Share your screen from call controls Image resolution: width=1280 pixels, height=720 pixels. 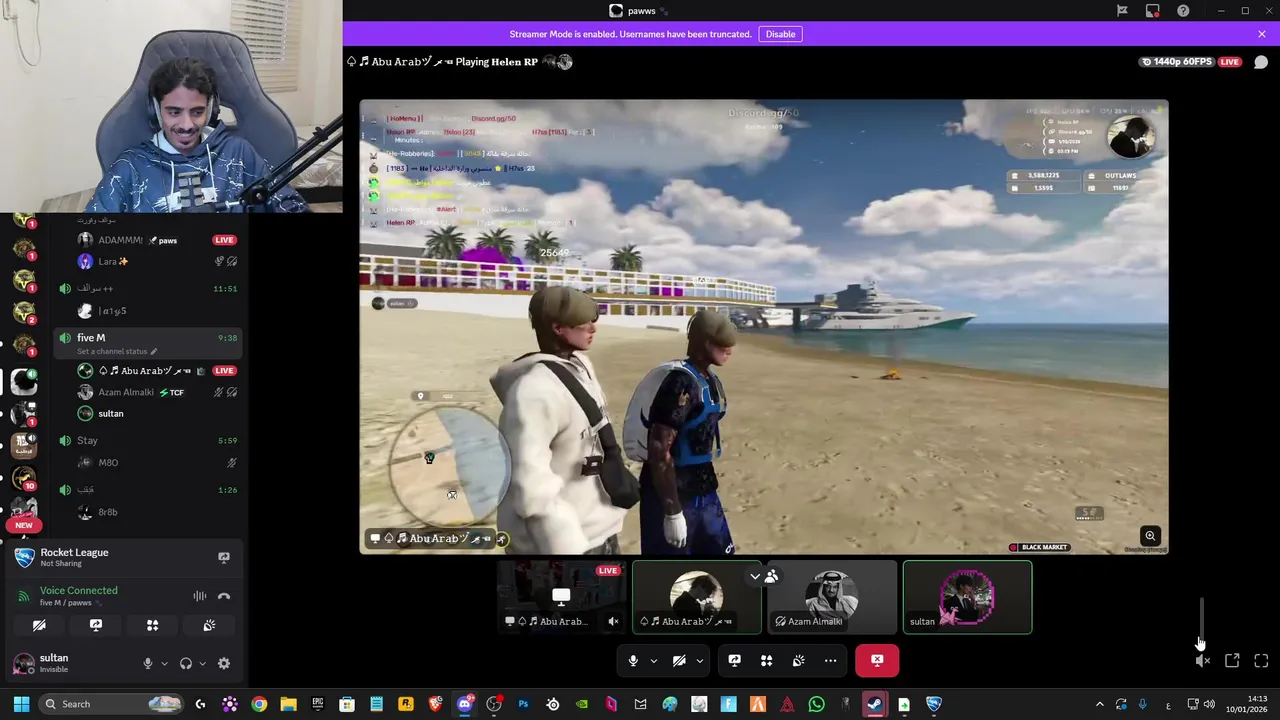pyautogui.click(x=734, y=660)
